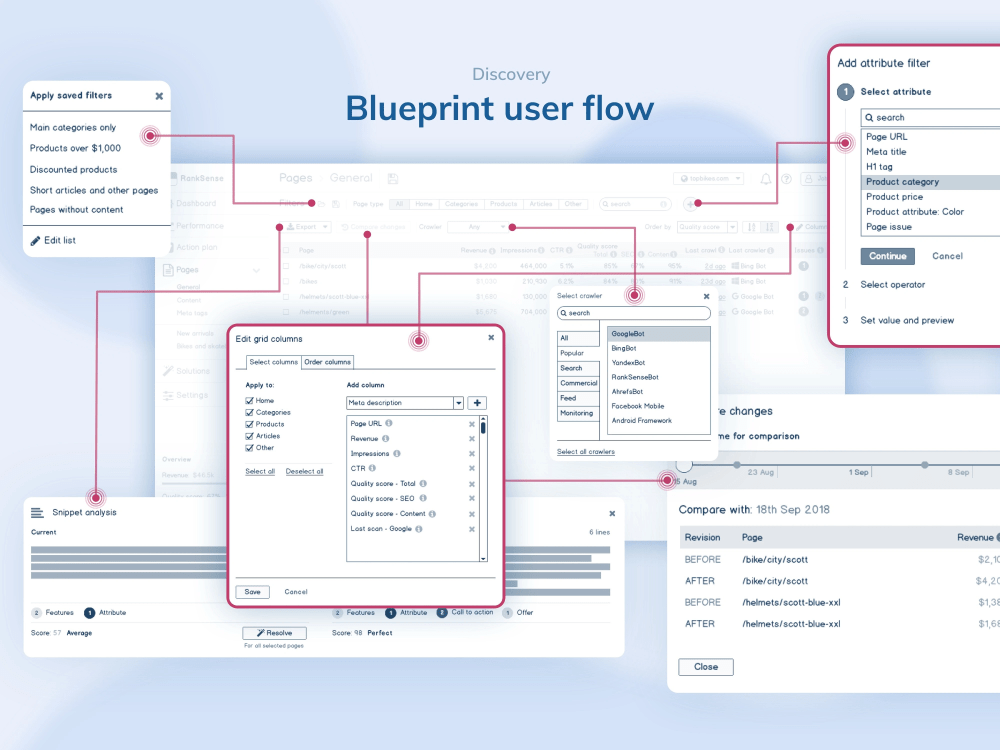1000x750 pixels.
Task: Tick the checkbox next to /bikes row
Action: pyautogui.click(x=286, y=281)
